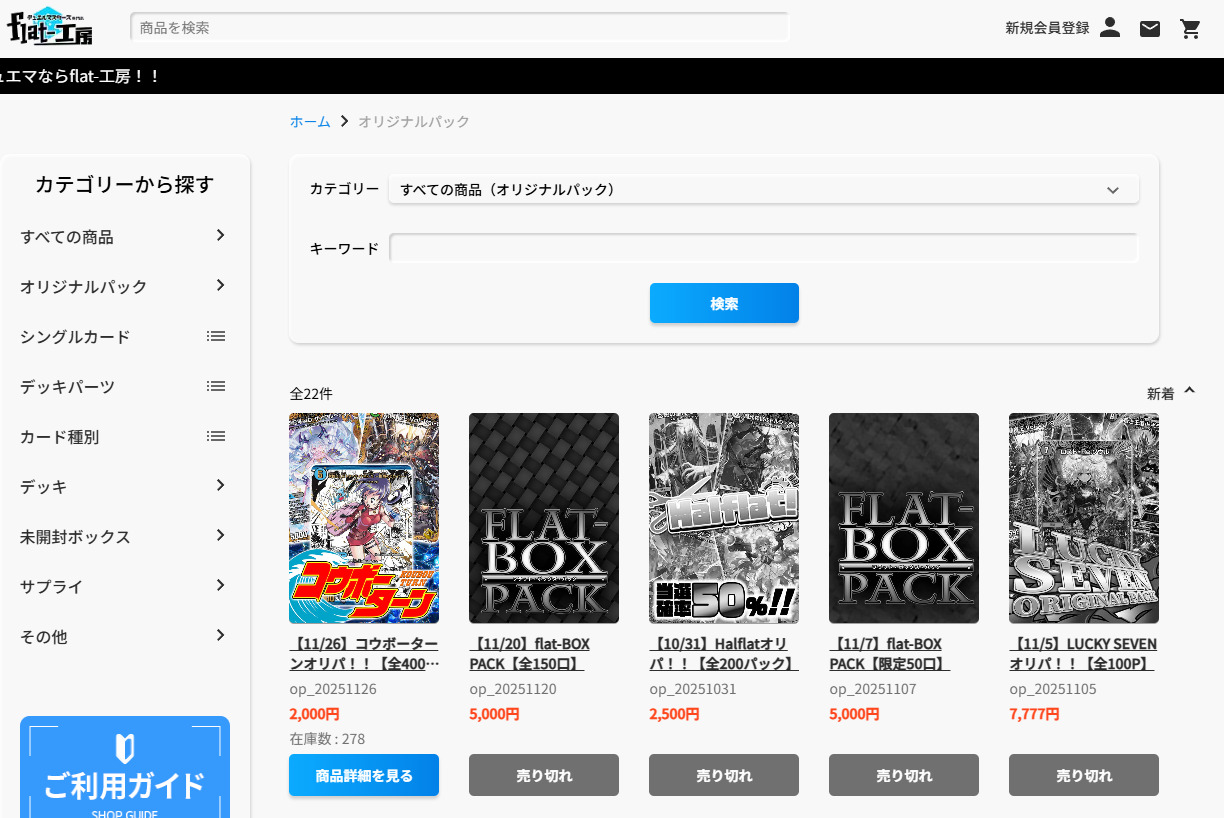Open the shopping cart icon

1190,28
